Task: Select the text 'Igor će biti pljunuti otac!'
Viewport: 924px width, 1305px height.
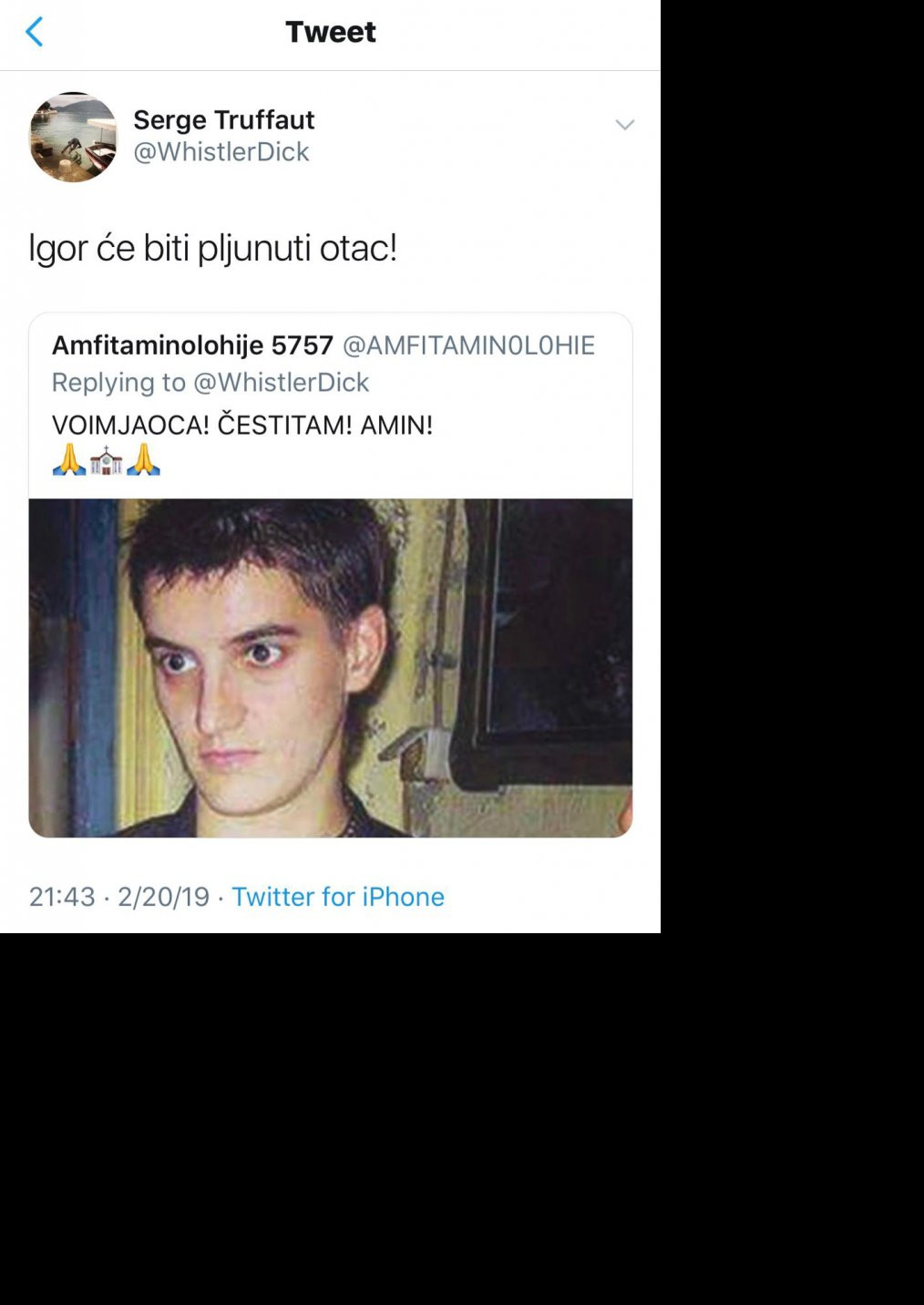Action: tap(212, 248)
